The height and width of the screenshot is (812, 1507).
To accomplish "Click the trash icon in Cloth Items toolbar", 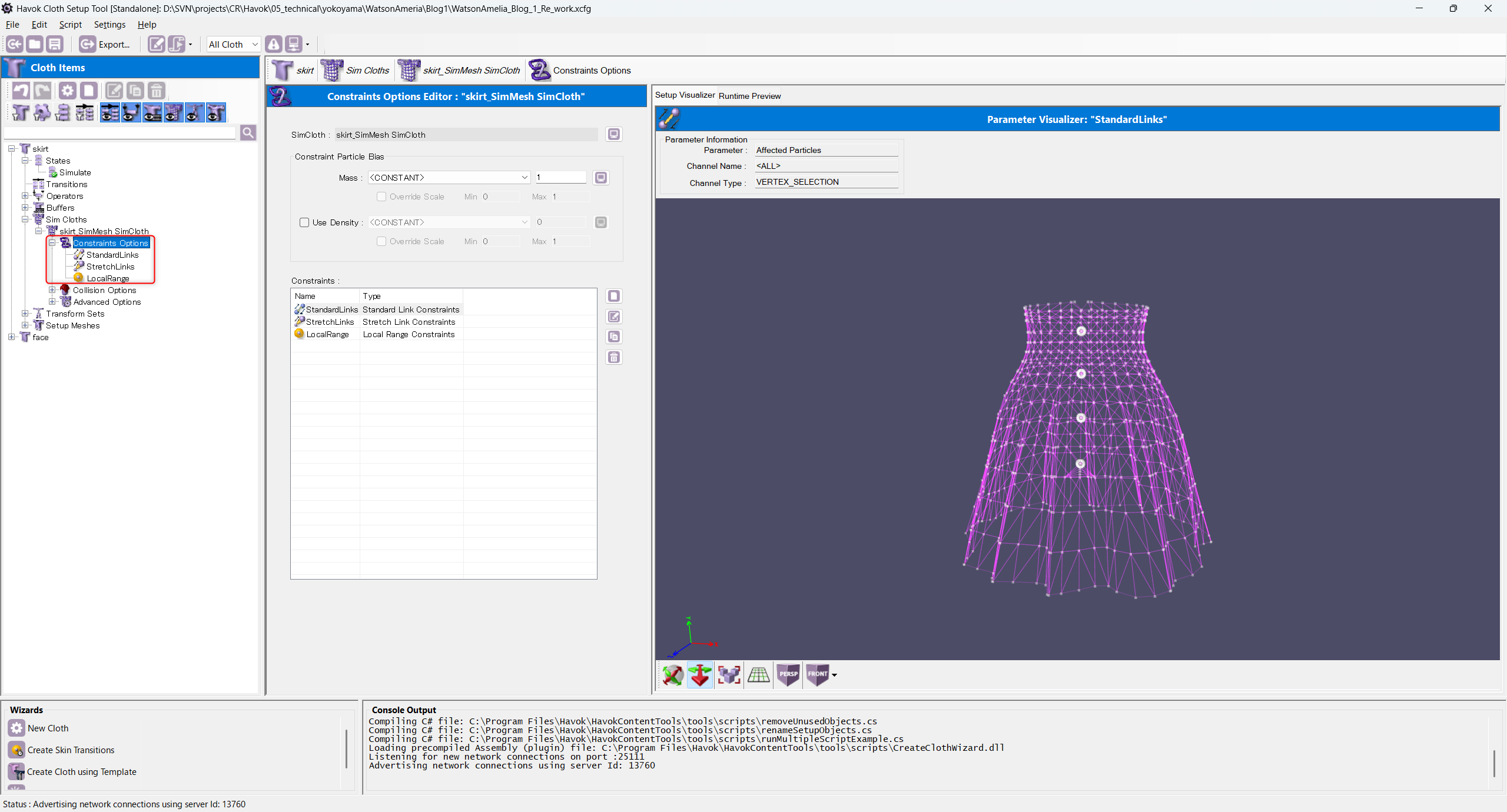I will click(x=156, y=91).
